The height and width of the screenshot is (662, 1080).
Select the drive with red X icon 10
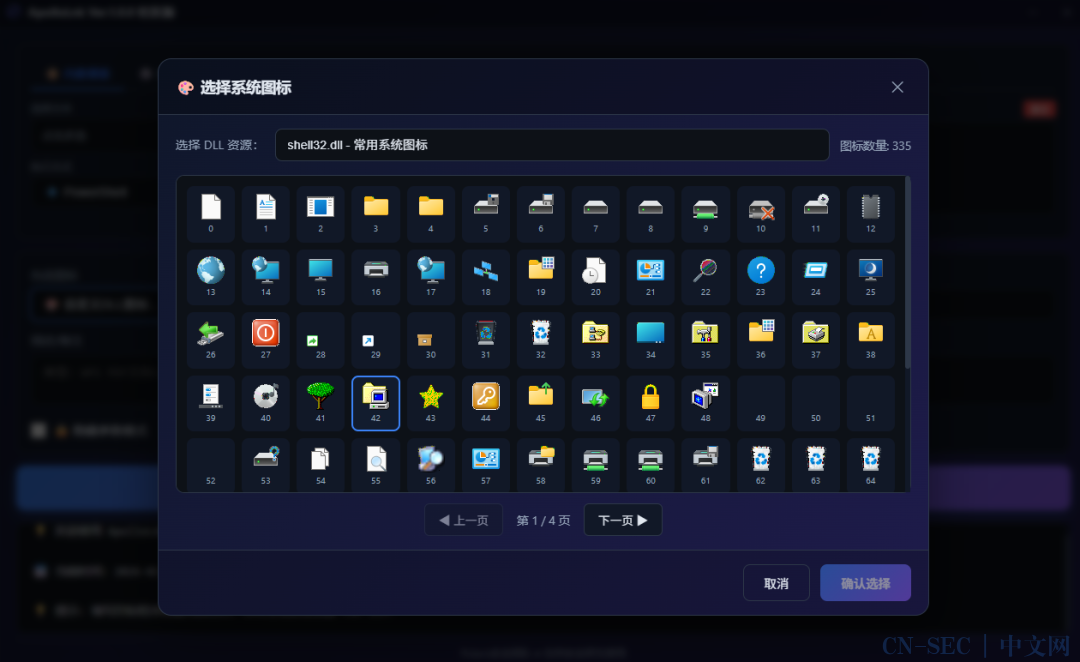point(760,214)
